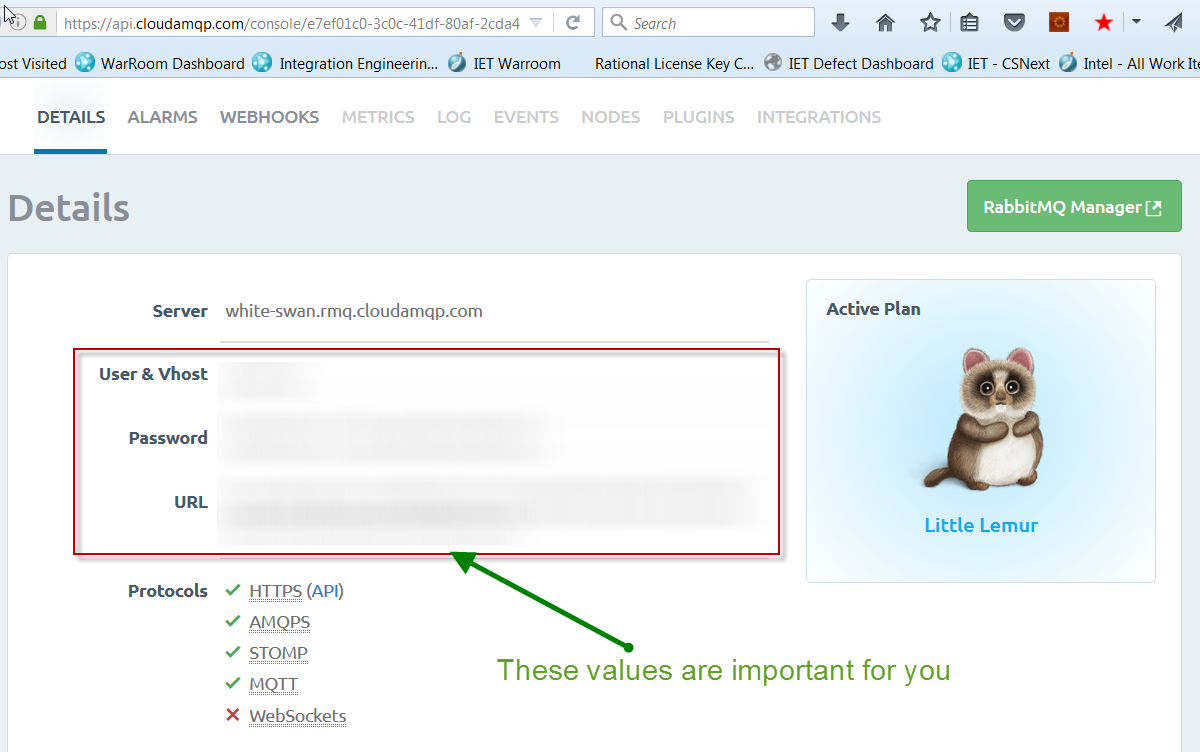Viewport: 1200px width, 752px height.
Task: Click the User & Vhost label
Action: 154,374
